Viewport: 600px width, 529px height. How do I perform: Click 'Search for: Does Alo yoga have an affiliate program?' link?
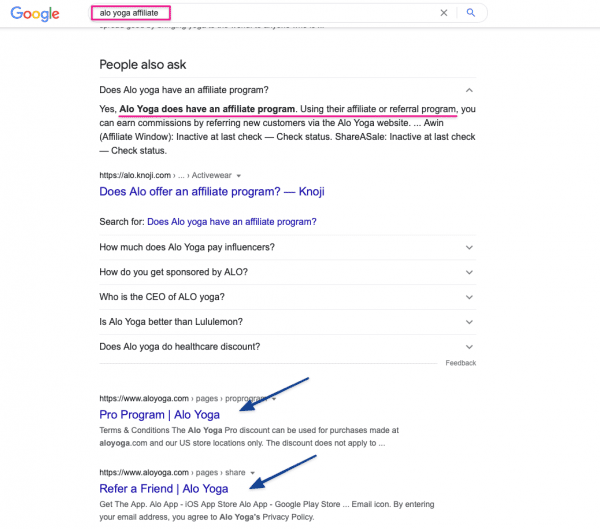232,222
